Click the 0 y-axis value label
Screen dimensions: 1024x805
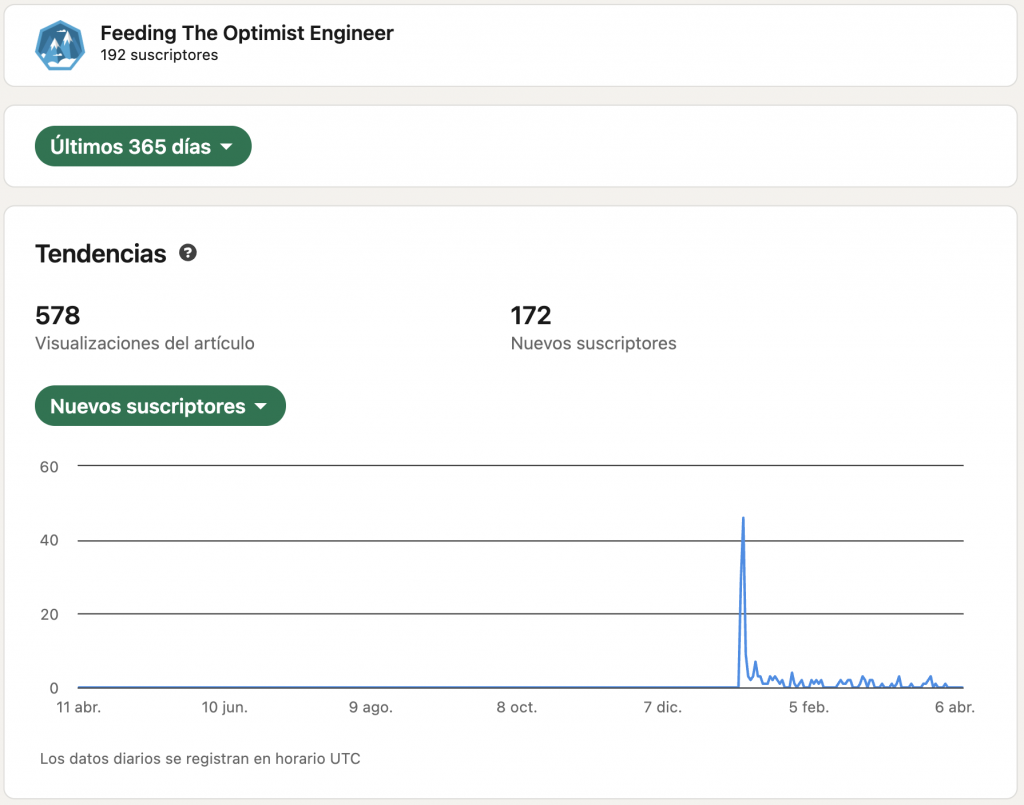click(x=54, y=688)
